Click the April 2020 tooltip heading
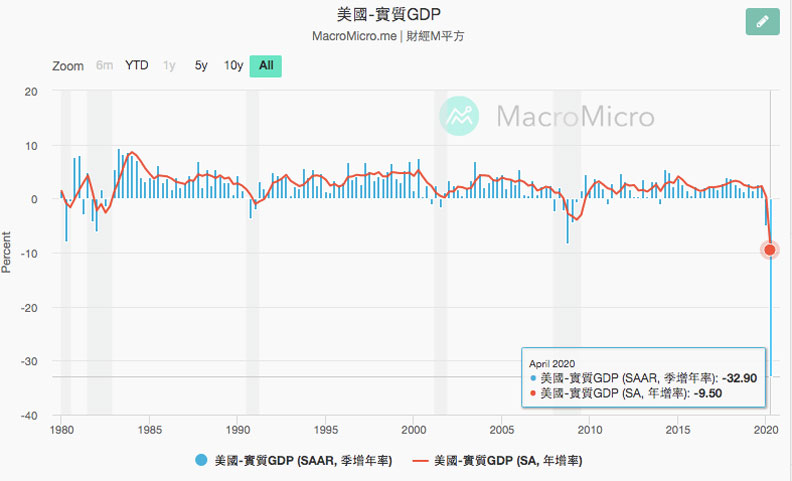The width and height of the screenshot is (792, 481). pos(552,364)
